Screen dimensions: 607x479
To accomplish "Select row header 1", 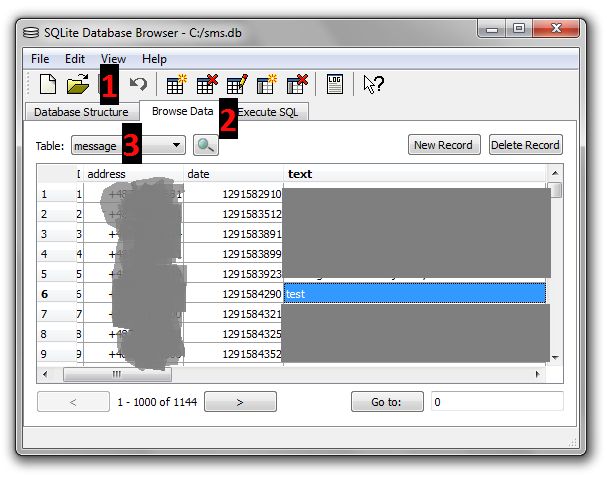I will tap(57, 194).
